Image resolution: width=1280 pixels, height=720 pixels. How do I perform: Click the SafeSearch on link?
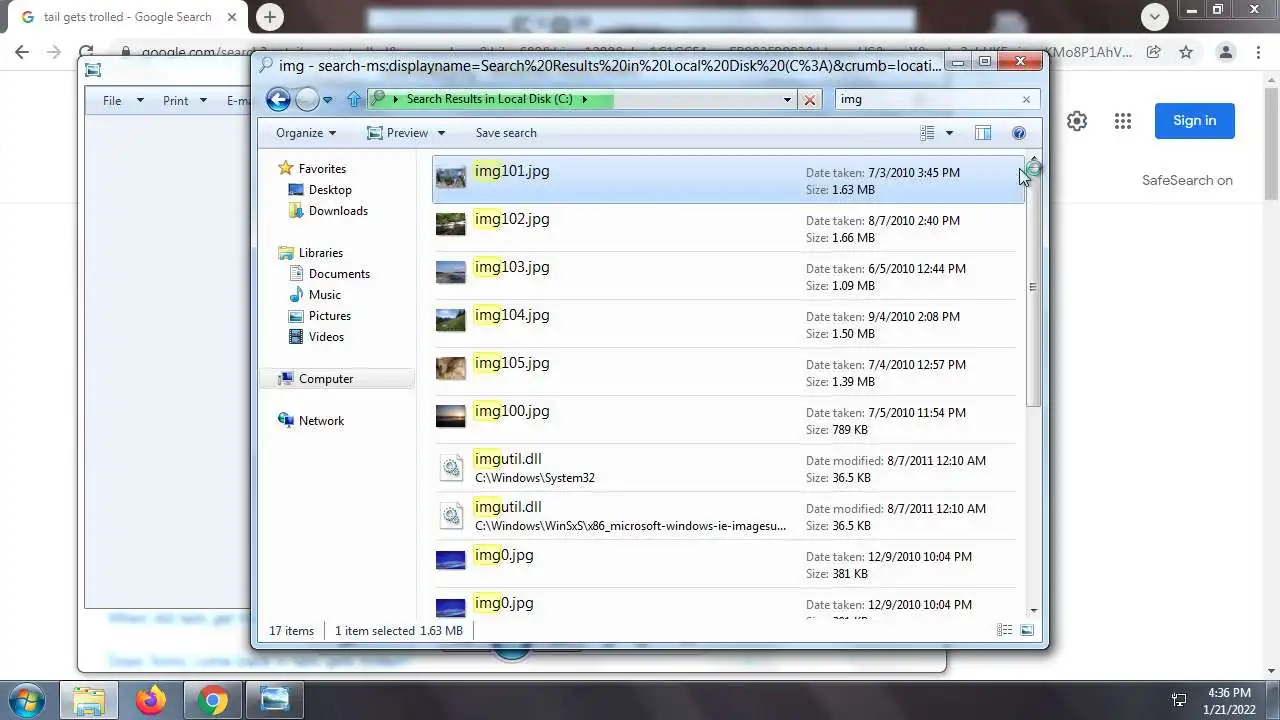click(x=1187, y=181)
